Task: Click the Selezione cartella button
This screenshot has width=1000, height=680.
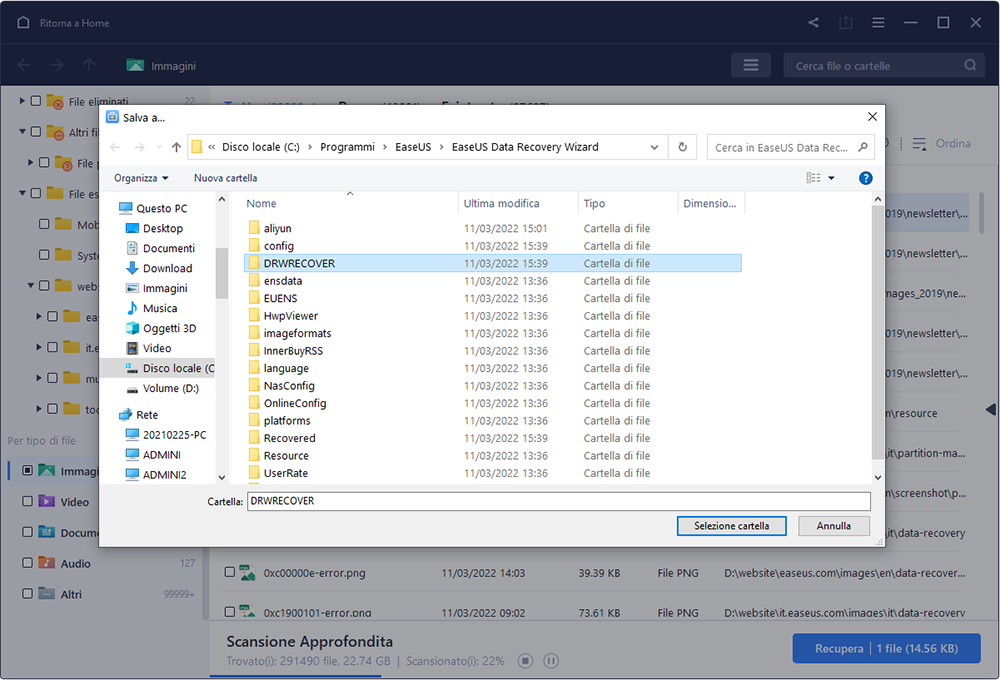Action: 732,526
